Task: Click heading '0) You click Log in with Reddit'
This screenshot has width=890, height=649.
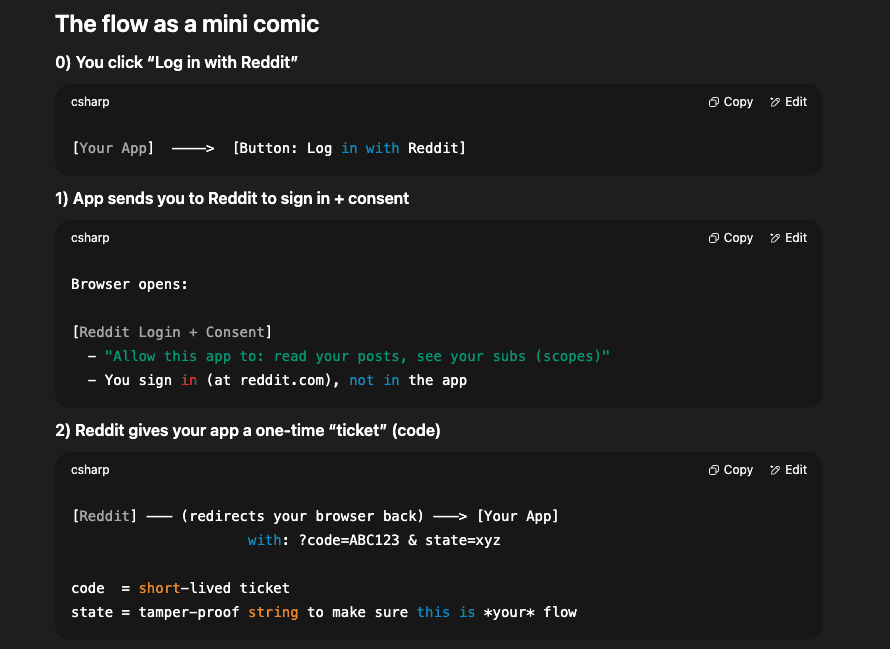Action: click(x=177, y=62)
